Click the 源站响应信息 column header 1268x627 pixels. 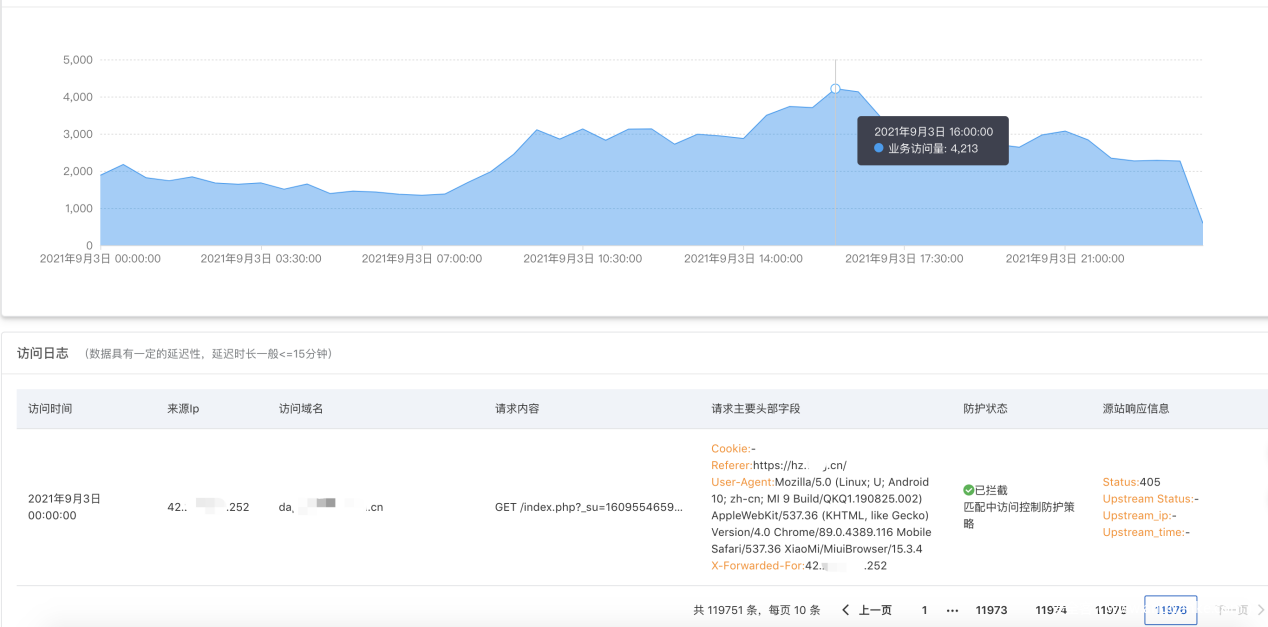(x=1136, y=409)
